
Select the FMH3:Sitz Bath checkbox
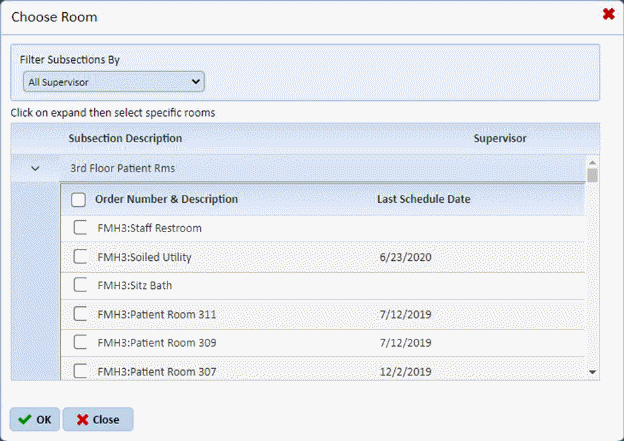click(x=81, y=286)
